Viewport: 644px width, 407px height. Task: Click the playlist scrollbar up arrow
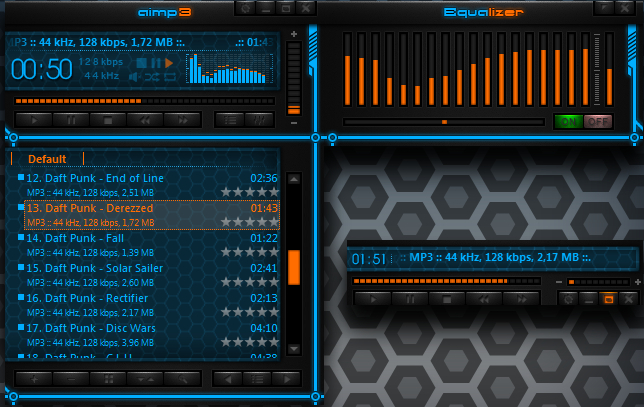click(x=294, y=179)
